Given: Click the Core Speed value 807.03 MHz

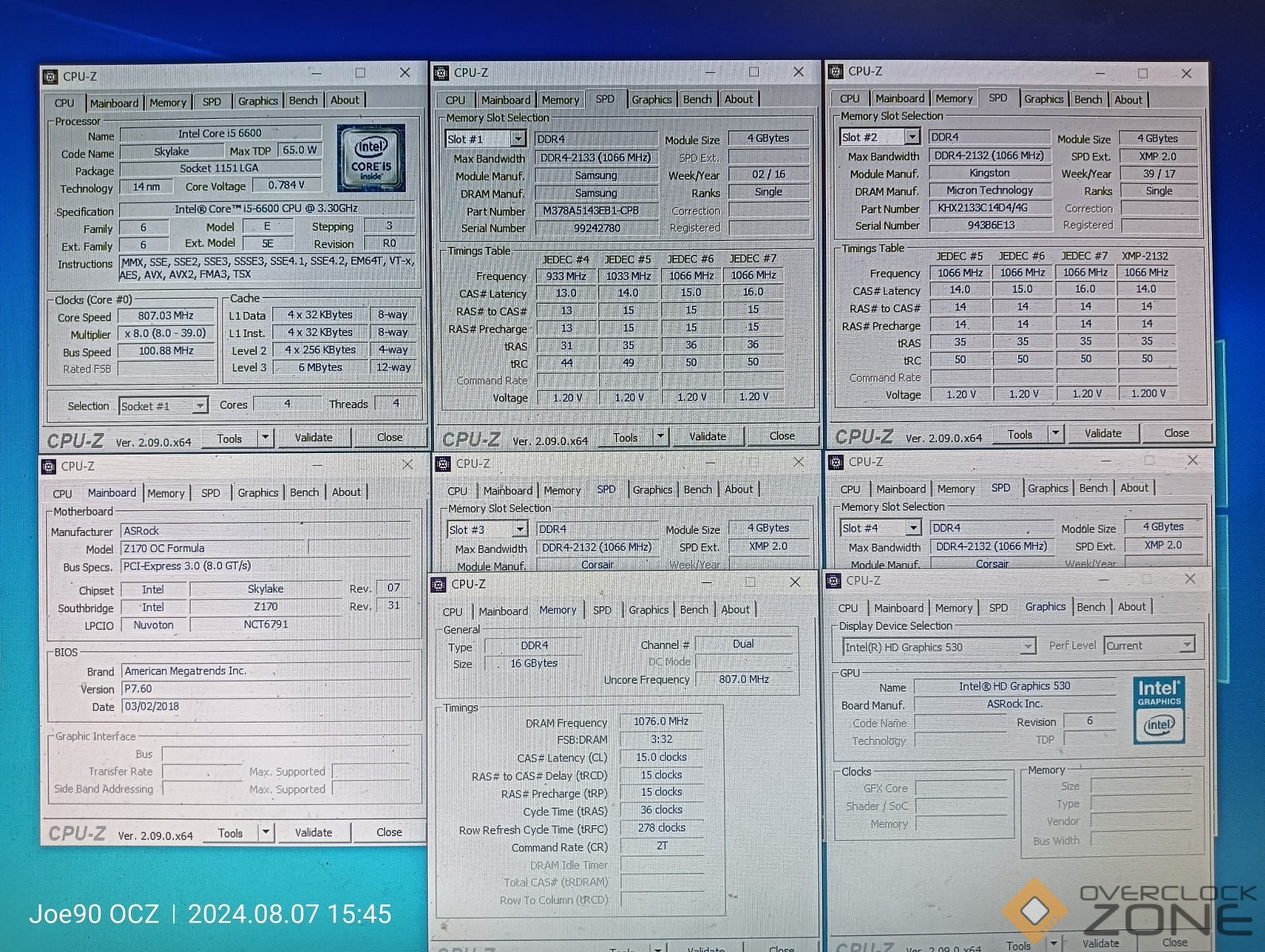Looking at the screenshot, I should click(166, 316).
